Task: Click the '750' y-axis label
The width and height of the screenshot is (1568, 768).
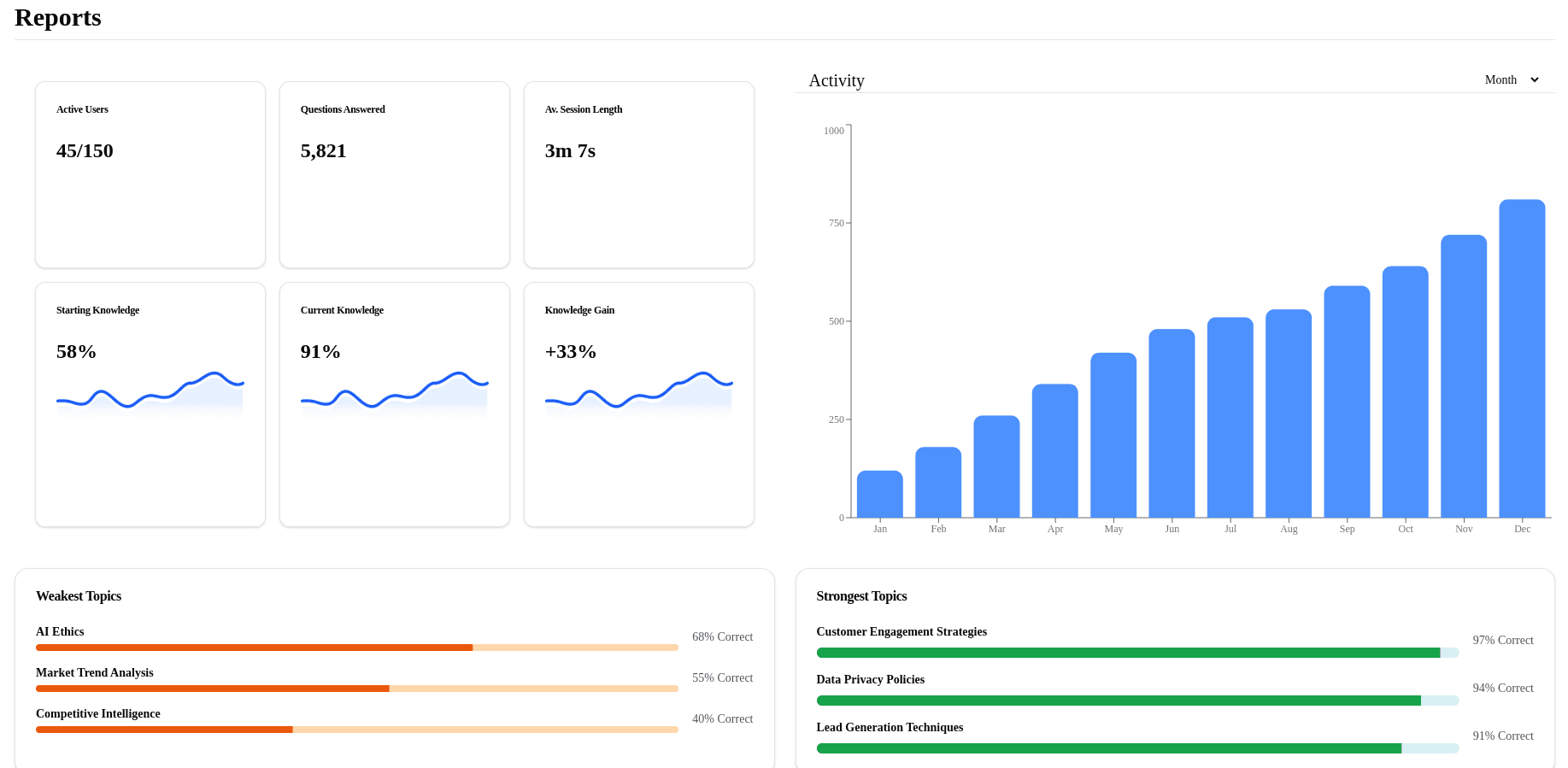Action: 836,223
